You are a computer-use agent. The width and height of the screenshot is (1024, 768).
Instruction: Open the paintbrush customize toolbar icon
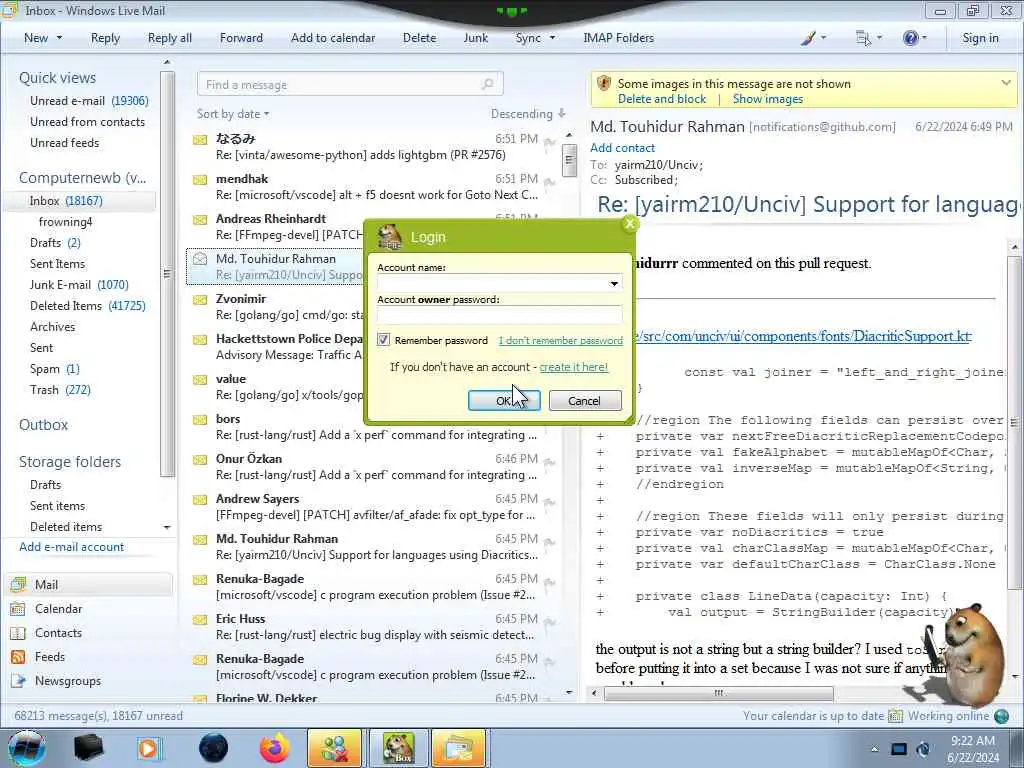click(808, 39)
